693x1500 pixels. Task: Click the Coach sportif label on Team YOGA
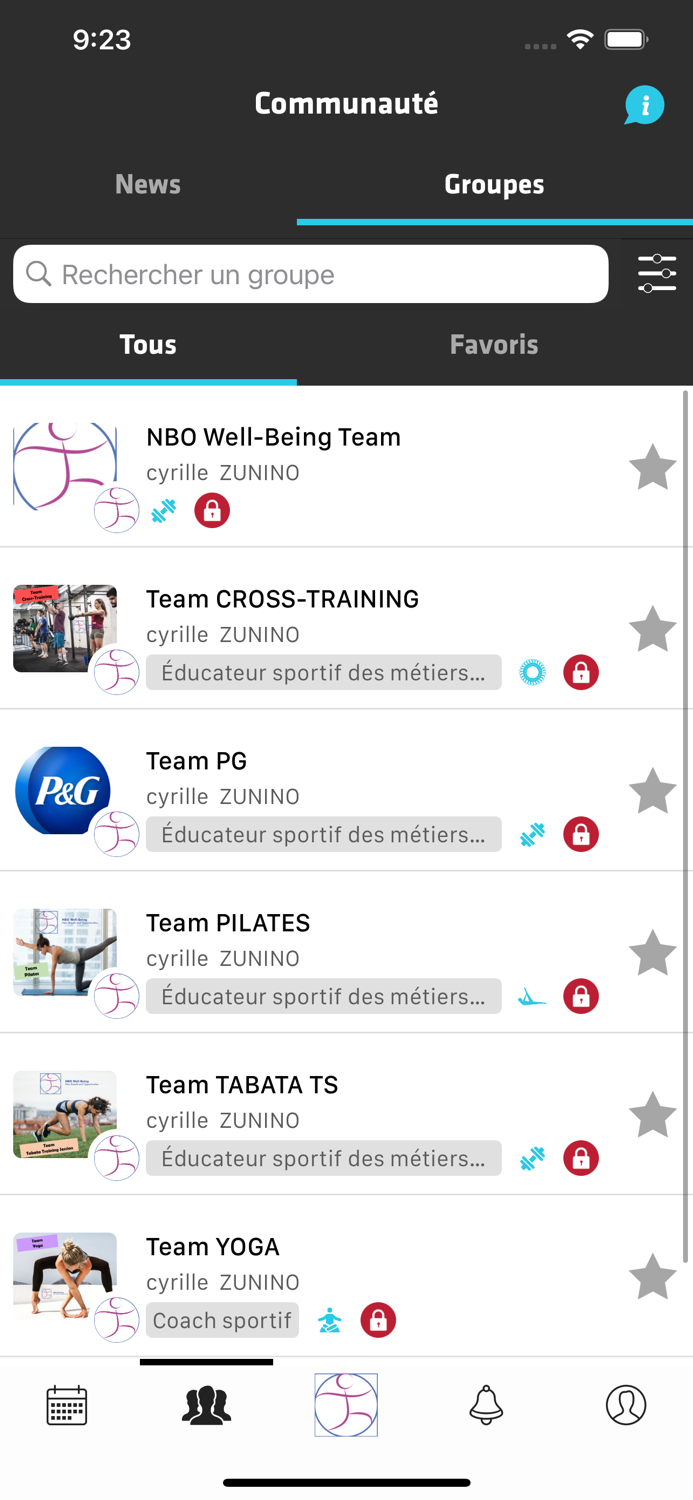222,1320
